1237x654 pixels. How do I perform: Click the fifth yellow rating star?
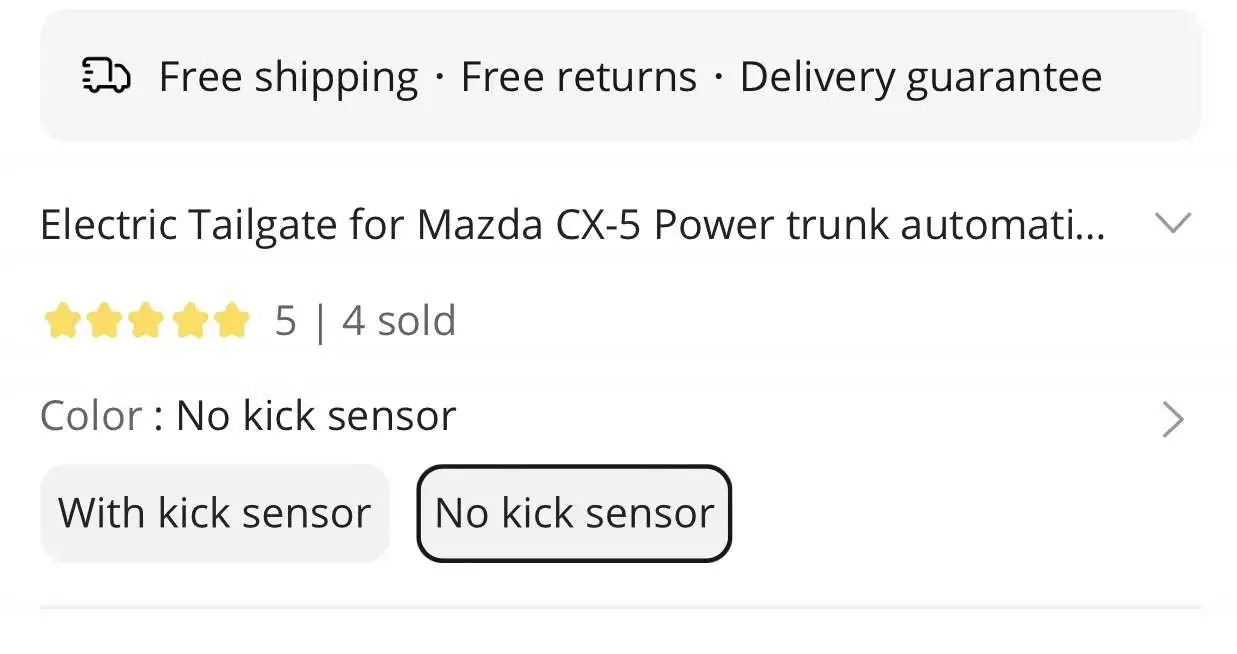231,321
